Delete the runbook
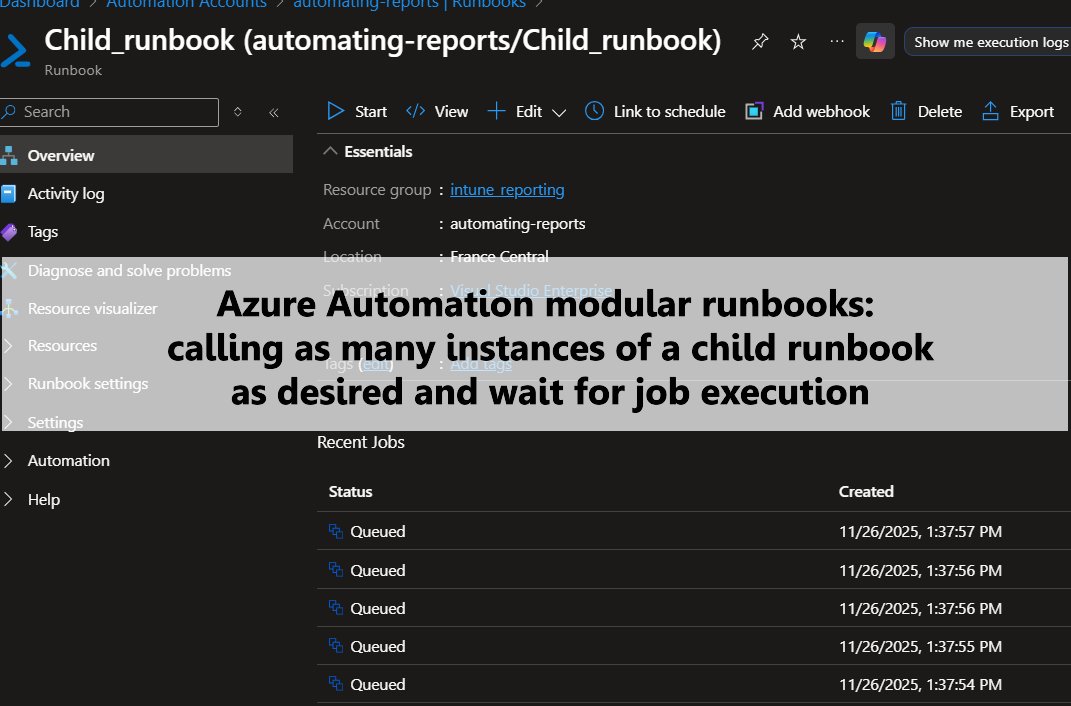 click(x=926, y=111)
